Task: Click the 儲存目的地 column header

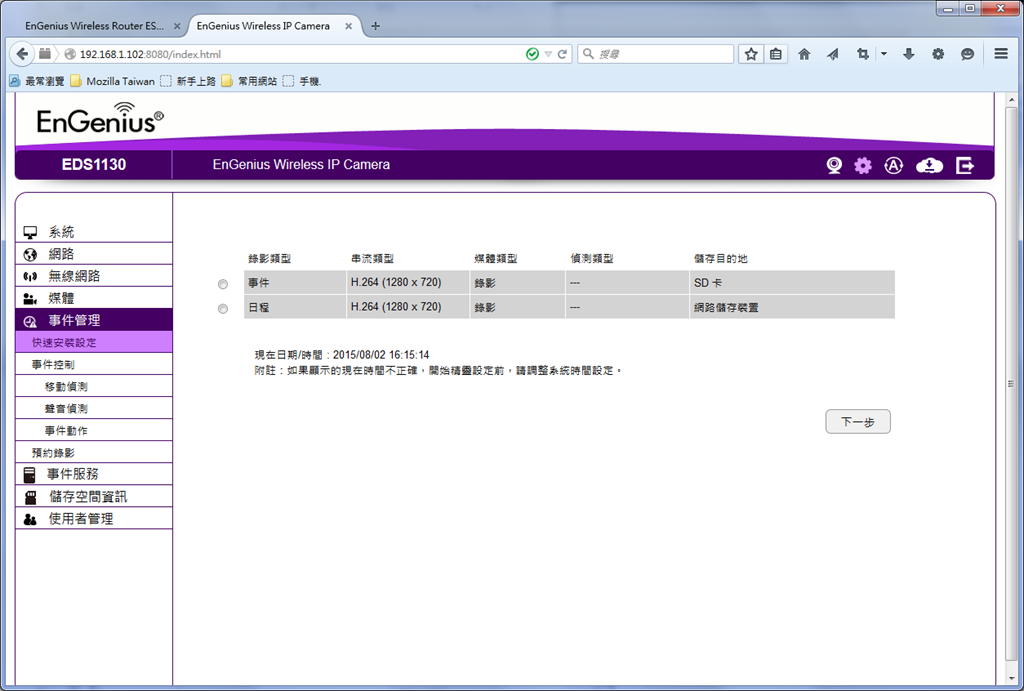Action: [720, 259]
